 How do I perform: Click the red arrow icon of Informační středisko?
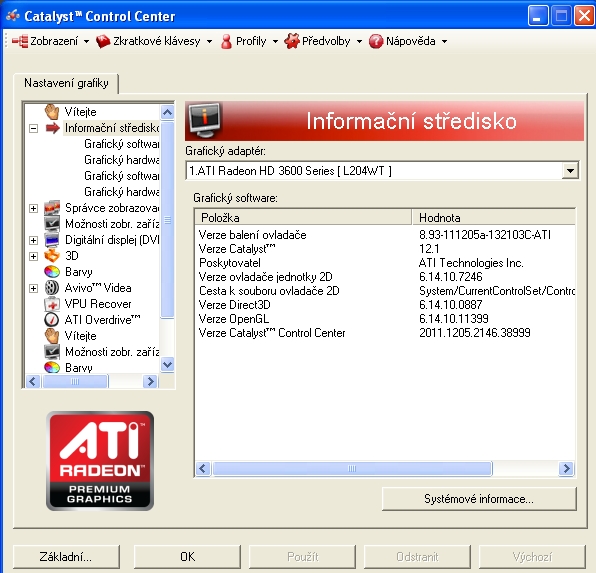(x=52, y=128)
